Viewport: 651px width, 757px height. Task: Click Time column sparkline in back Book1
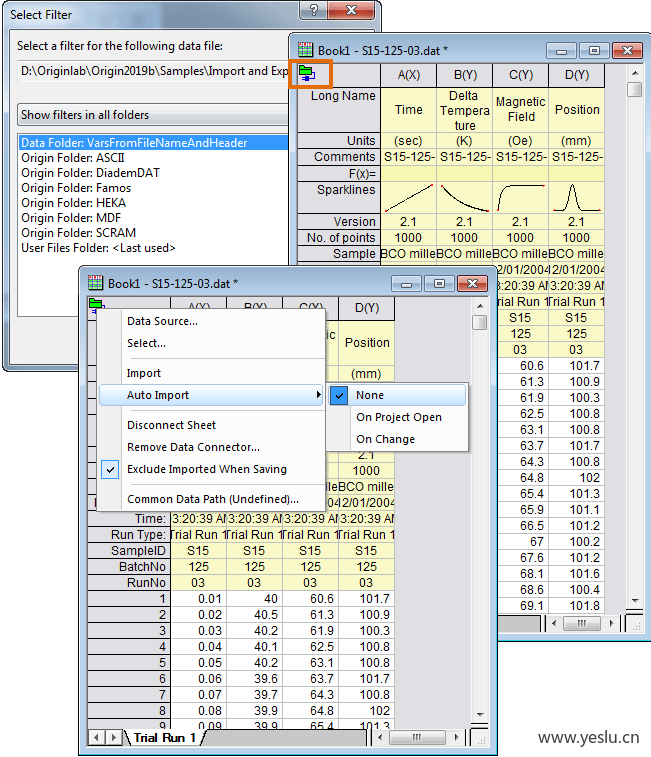coord(409,197)
